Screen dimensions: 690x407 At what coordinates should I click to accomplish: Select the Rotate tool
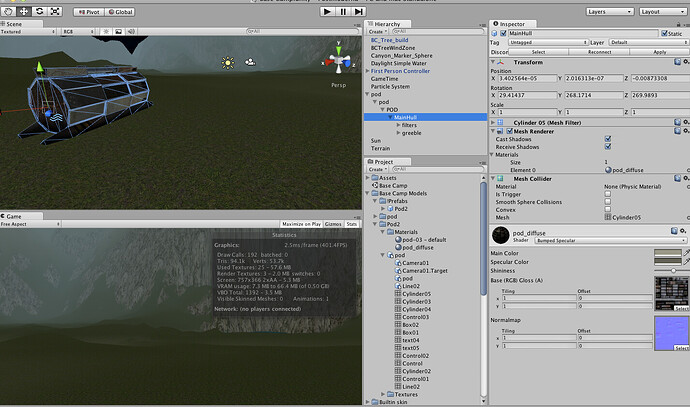pos(40,11)
